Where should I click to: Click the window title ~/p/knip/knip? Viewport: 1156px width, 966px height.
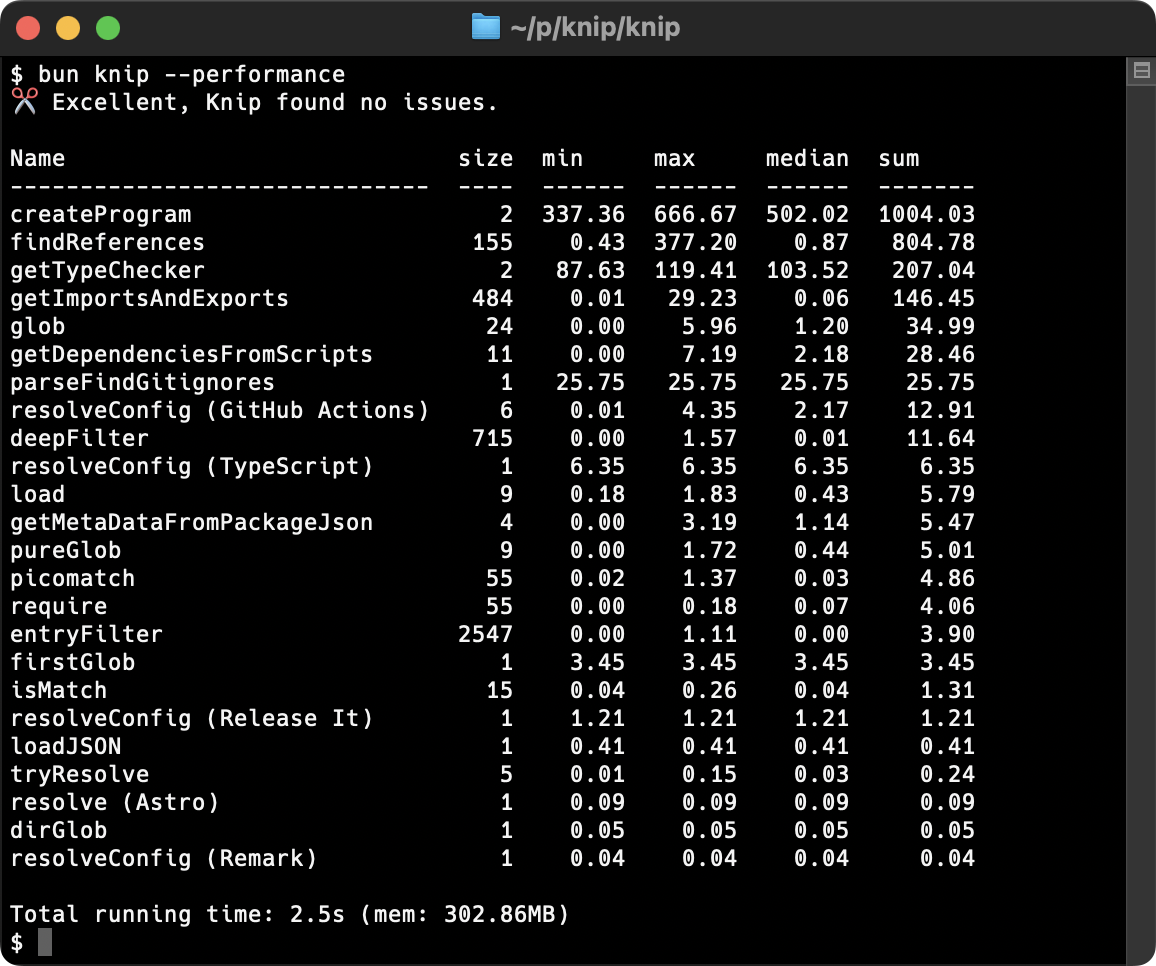tap(594, 27)
